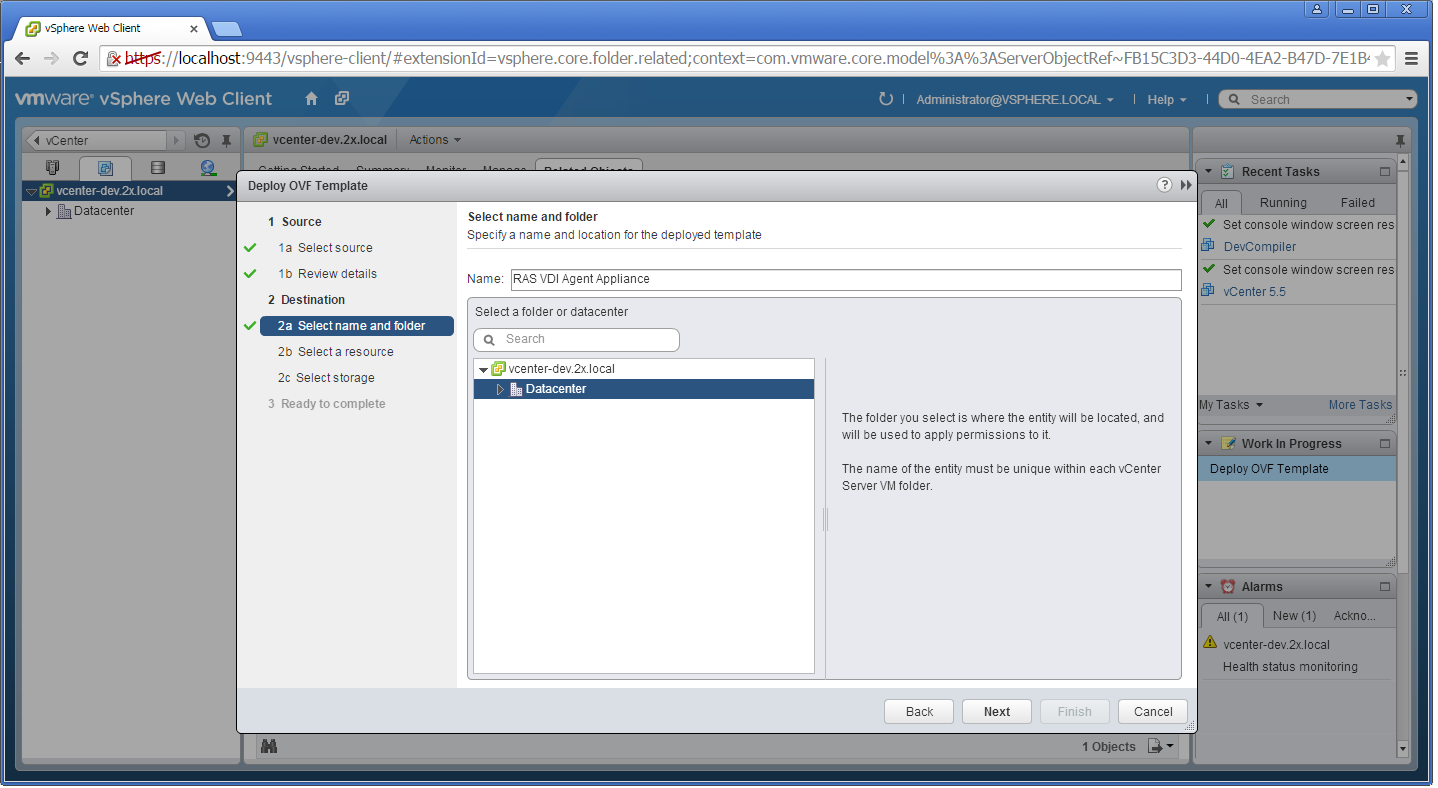
Task: Click the vcenter-dev.2x.local alarm entry
Action: 1276,645
